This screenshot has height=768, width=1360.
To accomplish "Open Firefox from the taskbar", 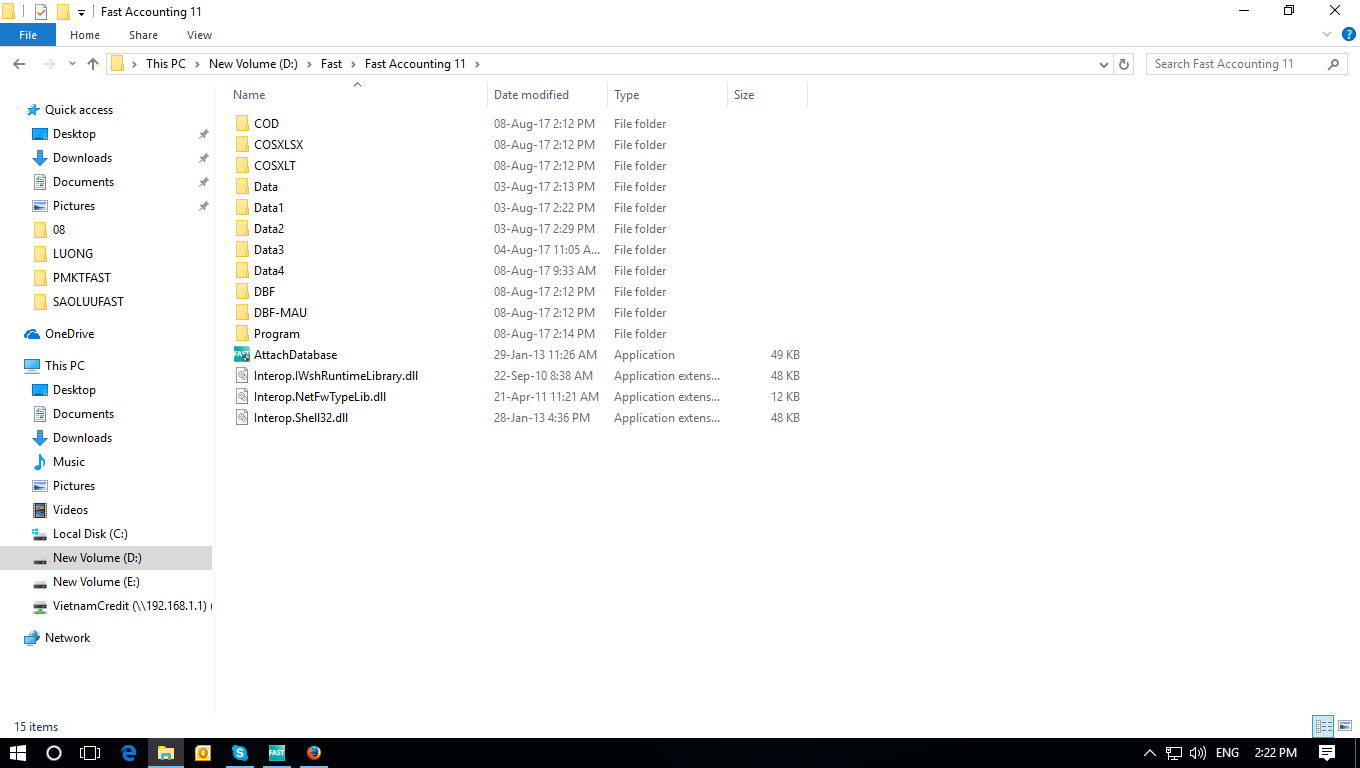I will click(314, 753).
